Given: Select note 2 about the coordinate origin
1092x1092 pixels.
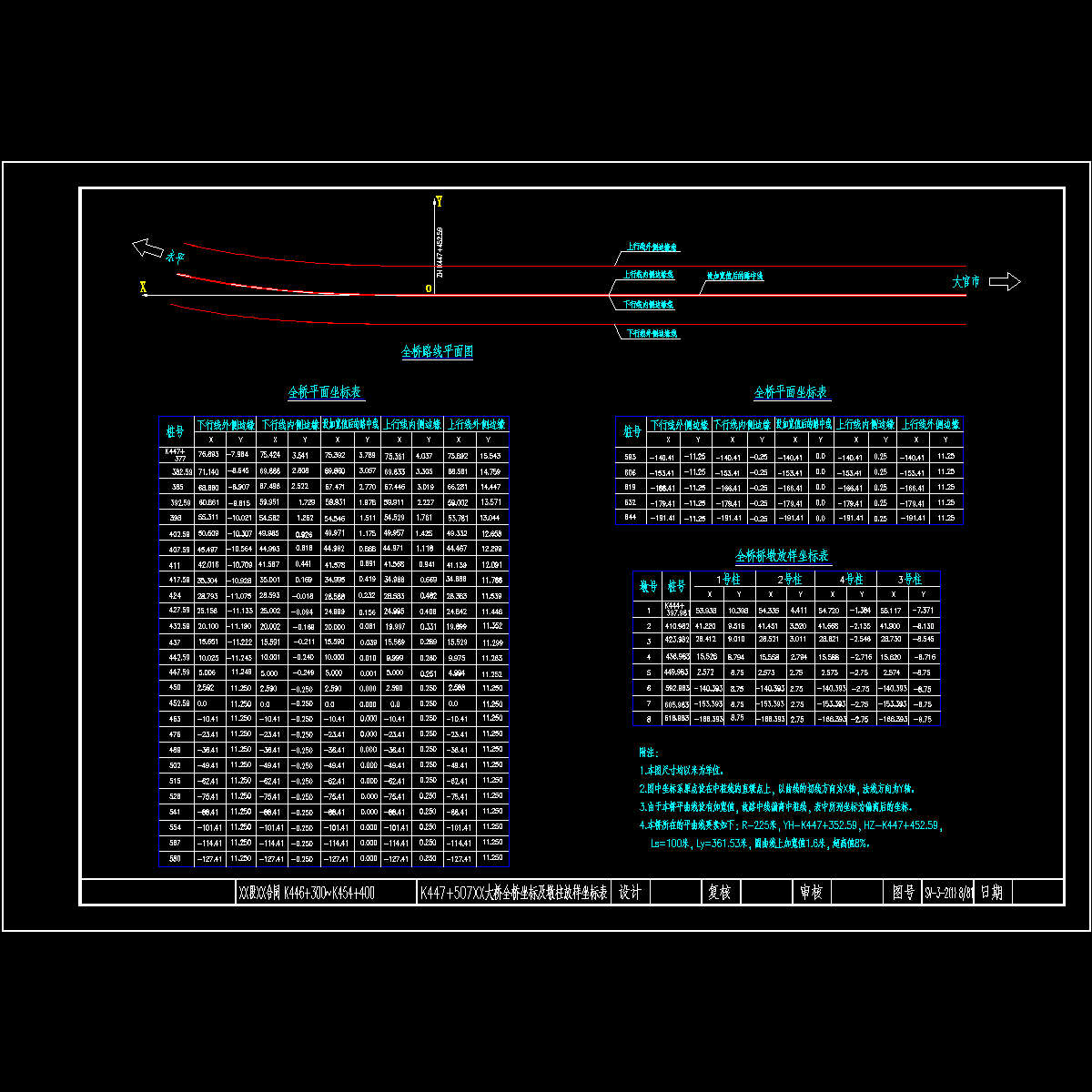Looking at the screenshot, I should (778, 788).
